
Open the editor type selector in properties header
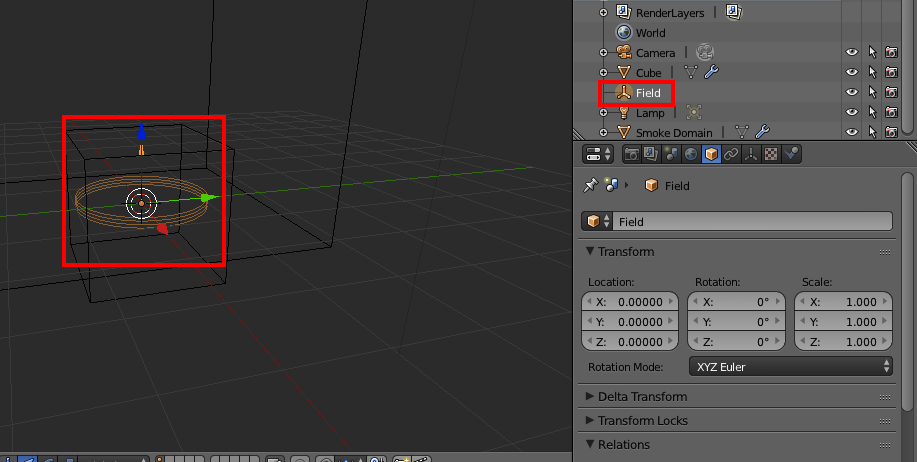pos(597,154)
